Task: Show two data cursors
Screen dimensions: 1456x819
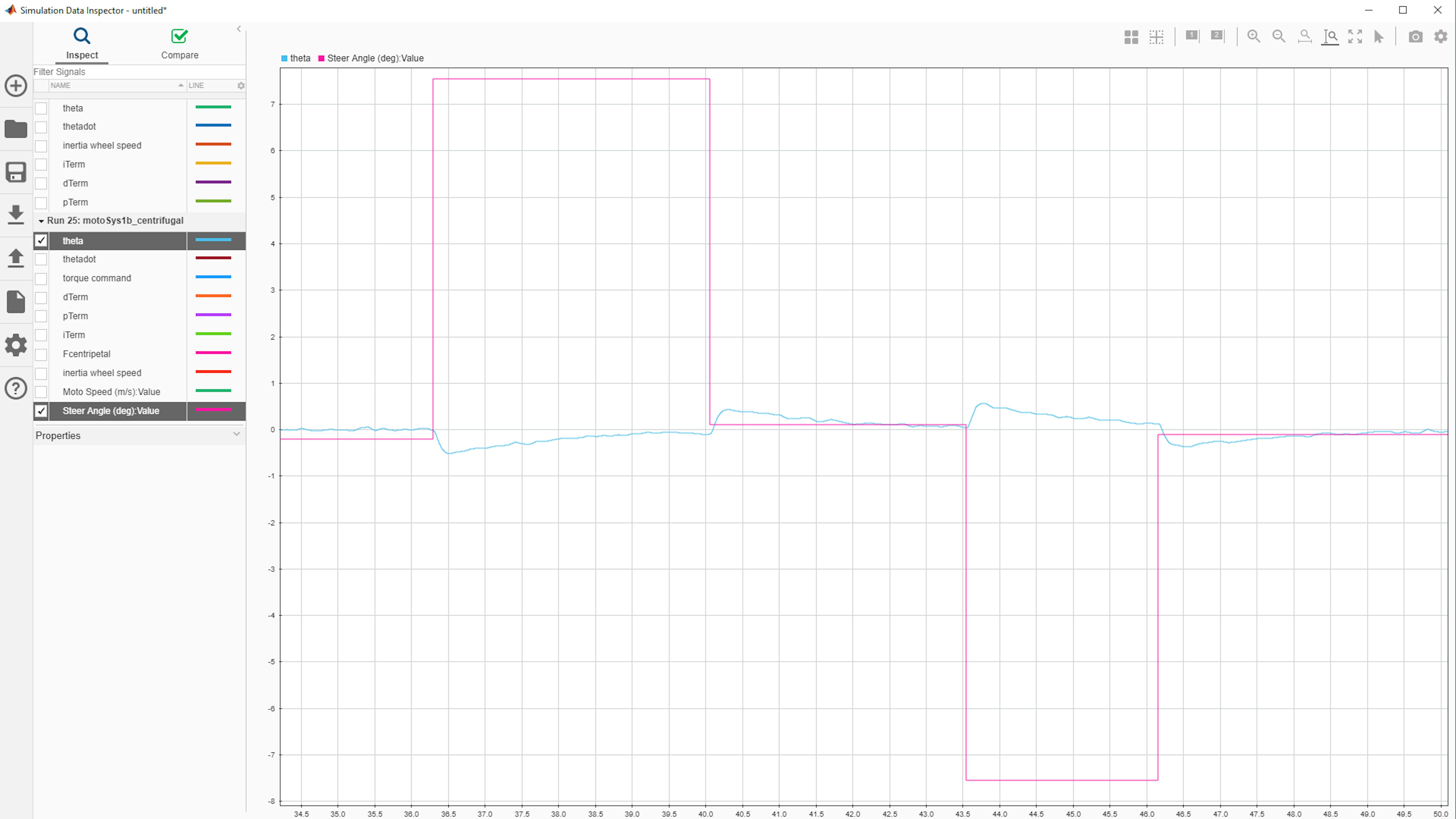Action: 1217,36
